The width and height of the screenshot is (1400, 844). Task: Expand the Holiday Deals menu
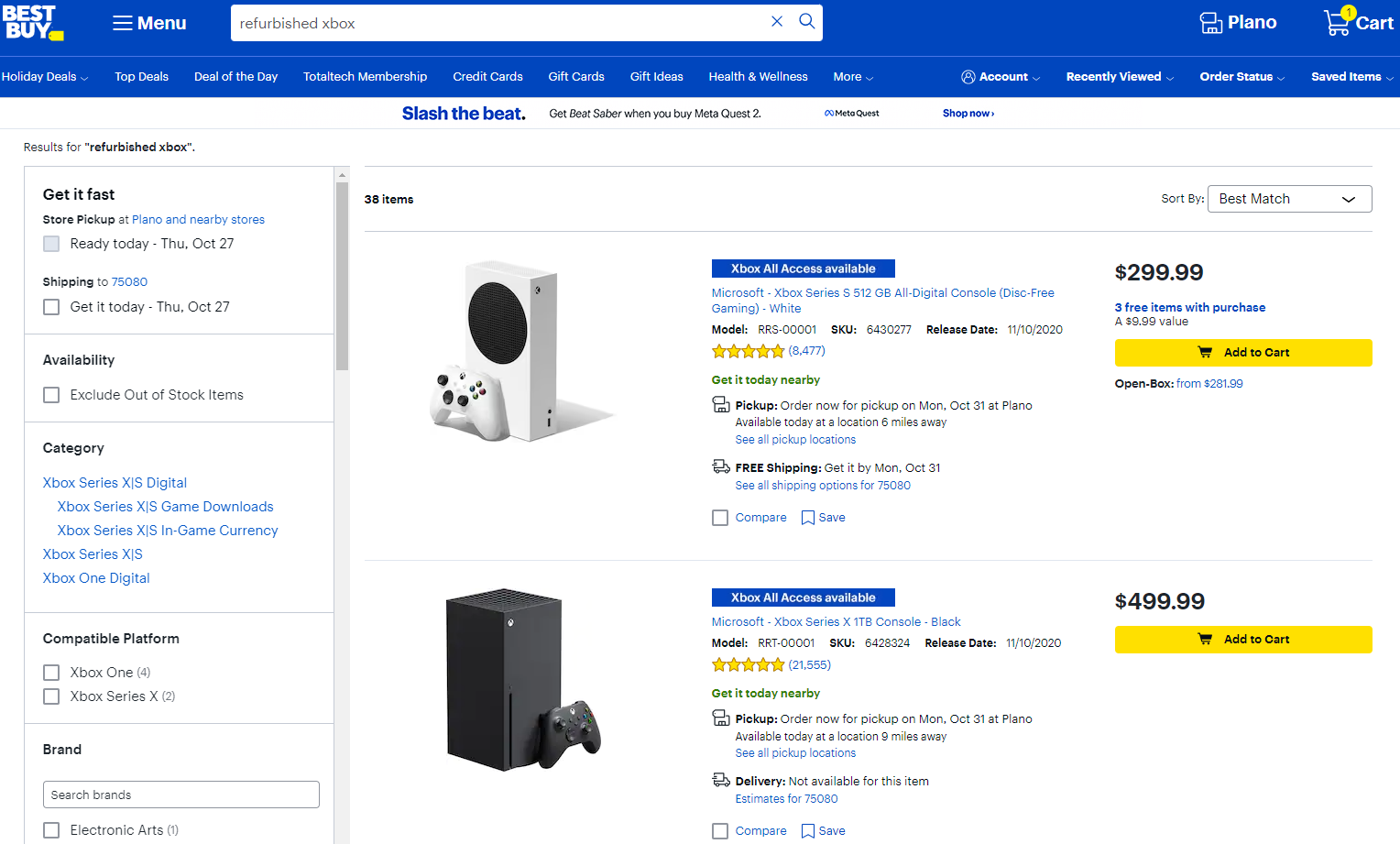point(40,77)
